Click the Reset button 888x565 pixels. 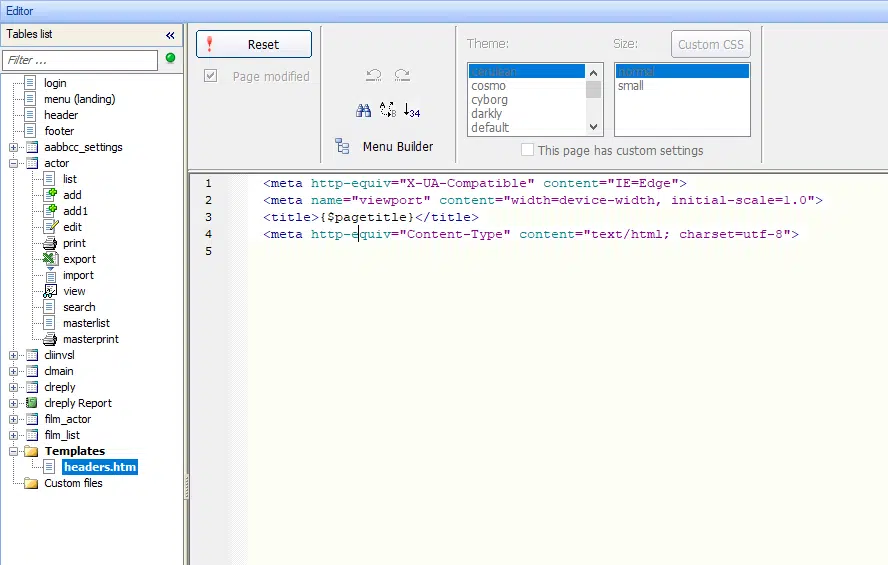coord(254,44)
